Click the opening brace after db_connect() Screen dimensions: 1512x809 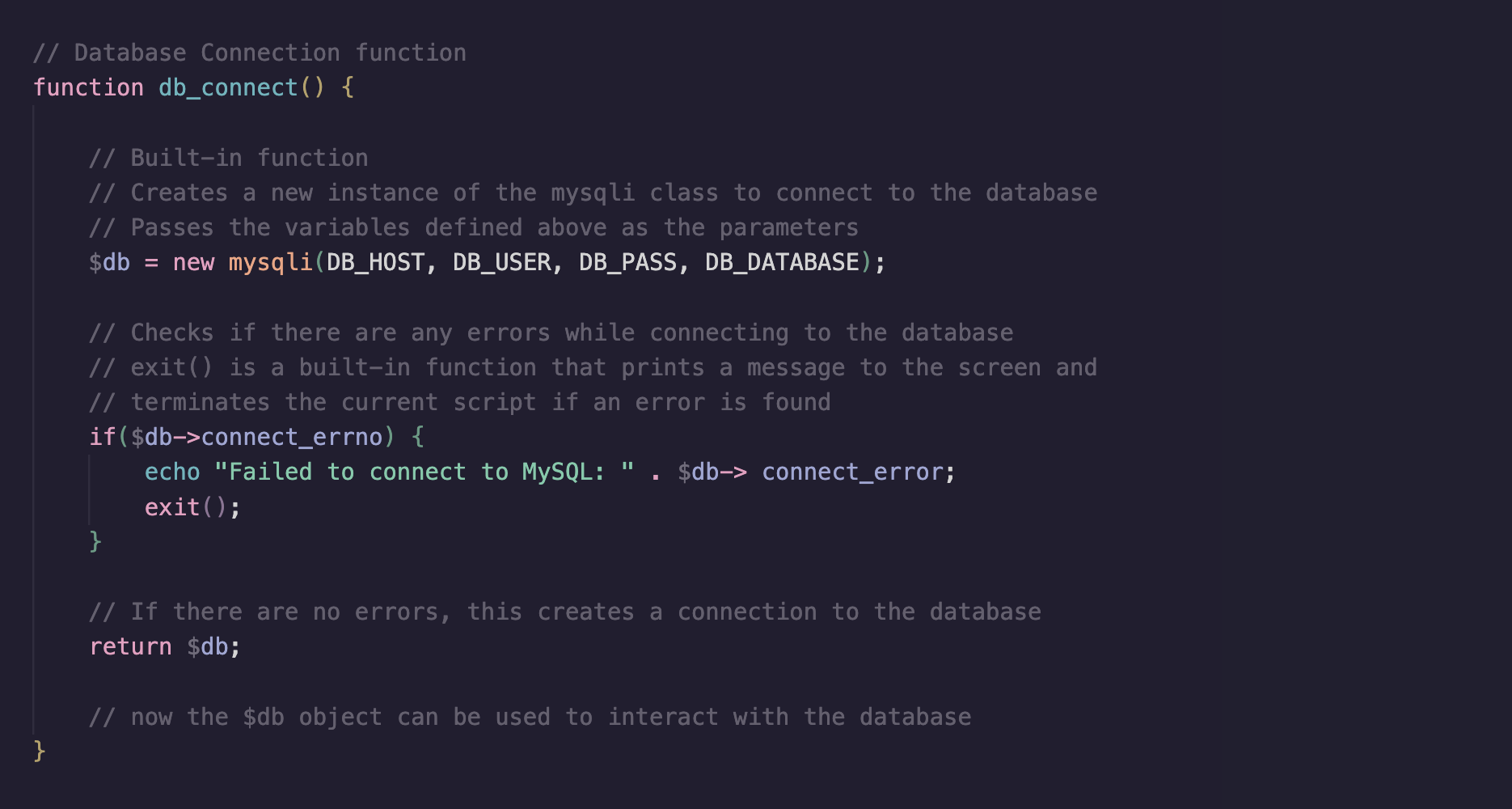(348, 87)
